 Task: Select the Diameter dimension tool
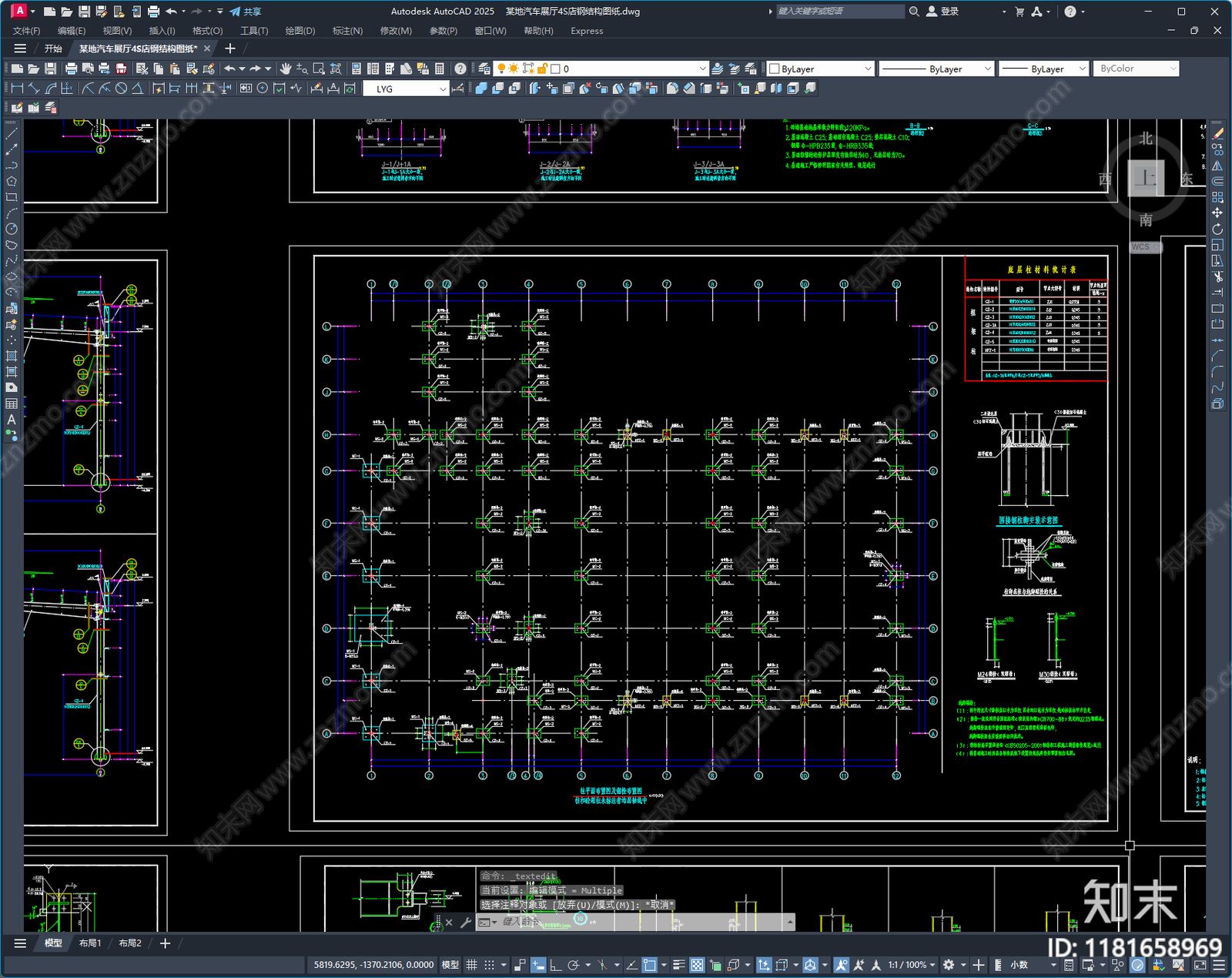click(121, 89)
